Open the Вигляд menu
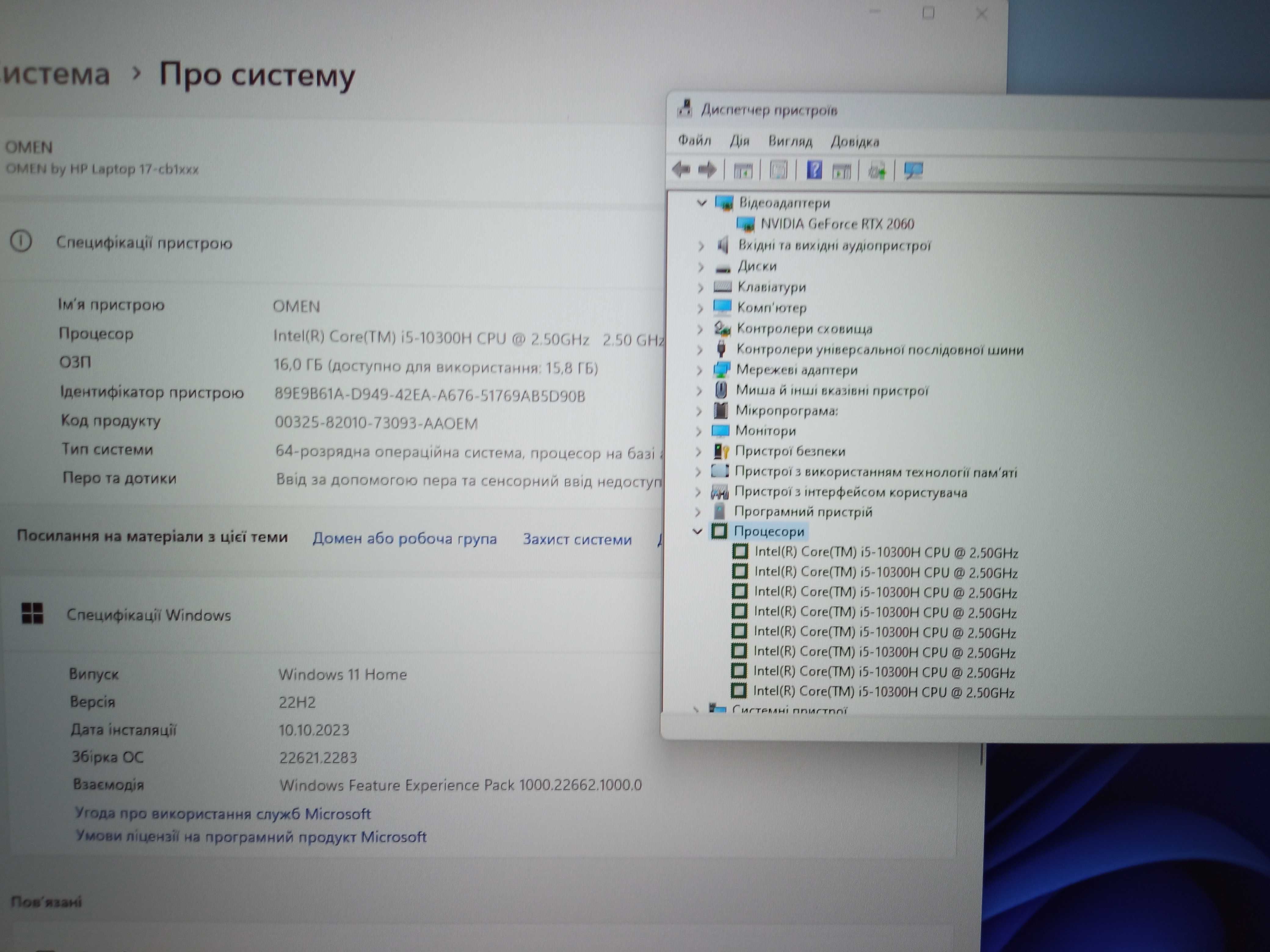This screenshot has height=952, width=1270. click(x=790, y=141)
